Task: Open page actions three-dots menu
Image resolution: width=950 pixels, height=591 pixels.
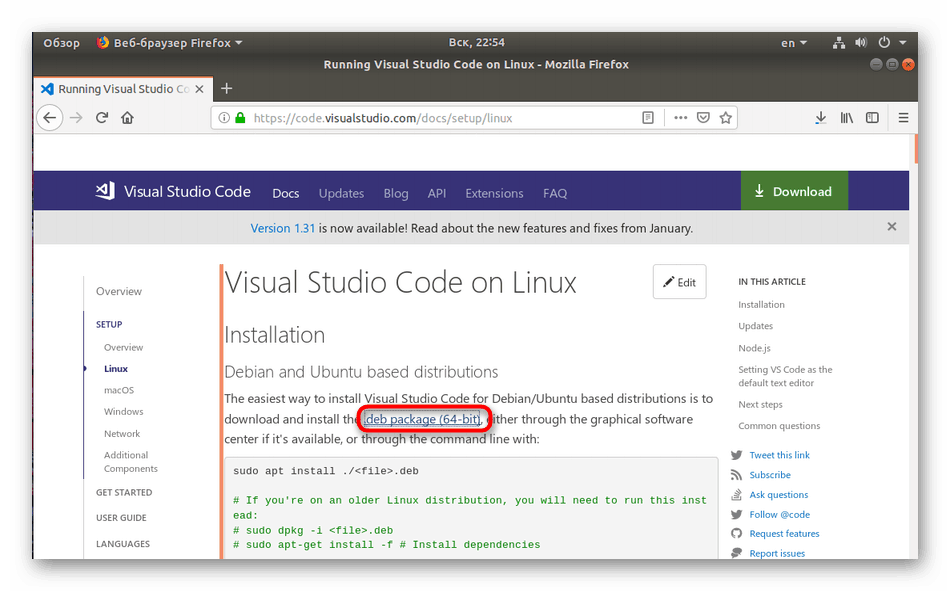Action: [x=680, y=118]
